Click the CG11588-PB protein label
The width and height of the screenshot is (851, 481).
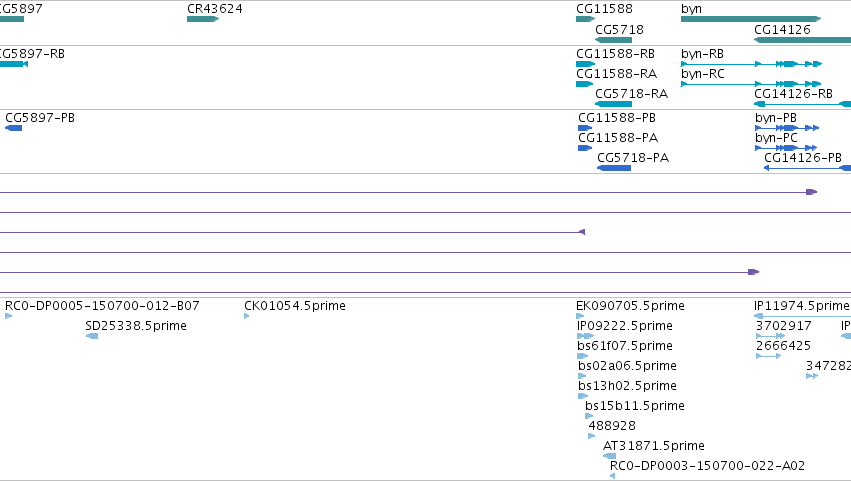tap(617, 118)
